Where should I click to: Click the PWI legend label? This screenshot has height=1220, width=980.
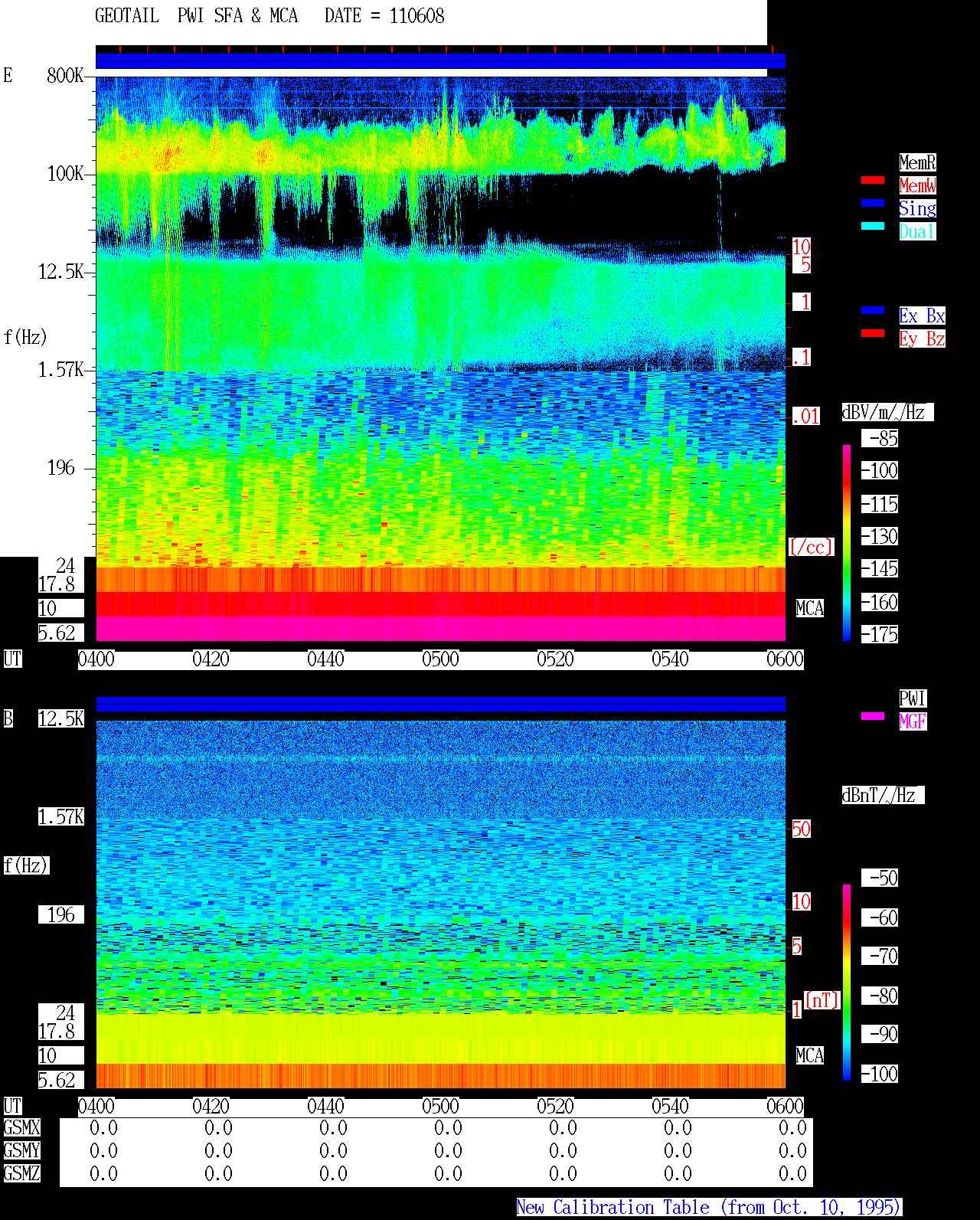pos(913,698)
